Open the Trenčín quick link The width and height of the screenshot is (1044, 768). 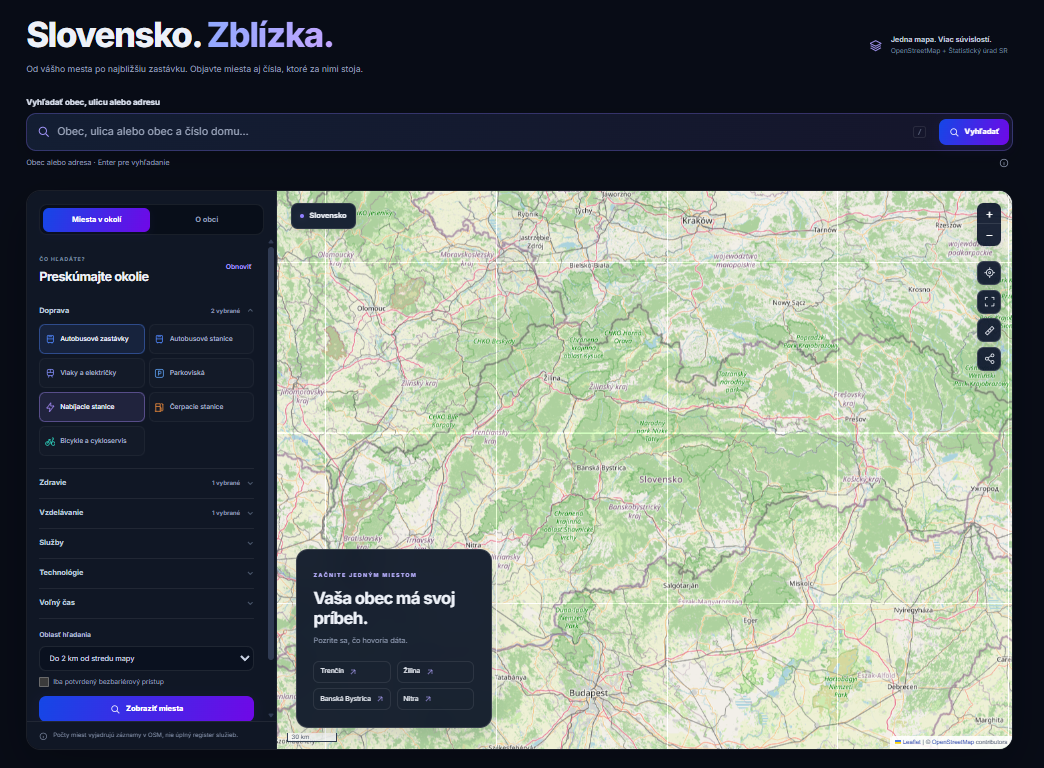pyautogui.click(x=352, y=671)
